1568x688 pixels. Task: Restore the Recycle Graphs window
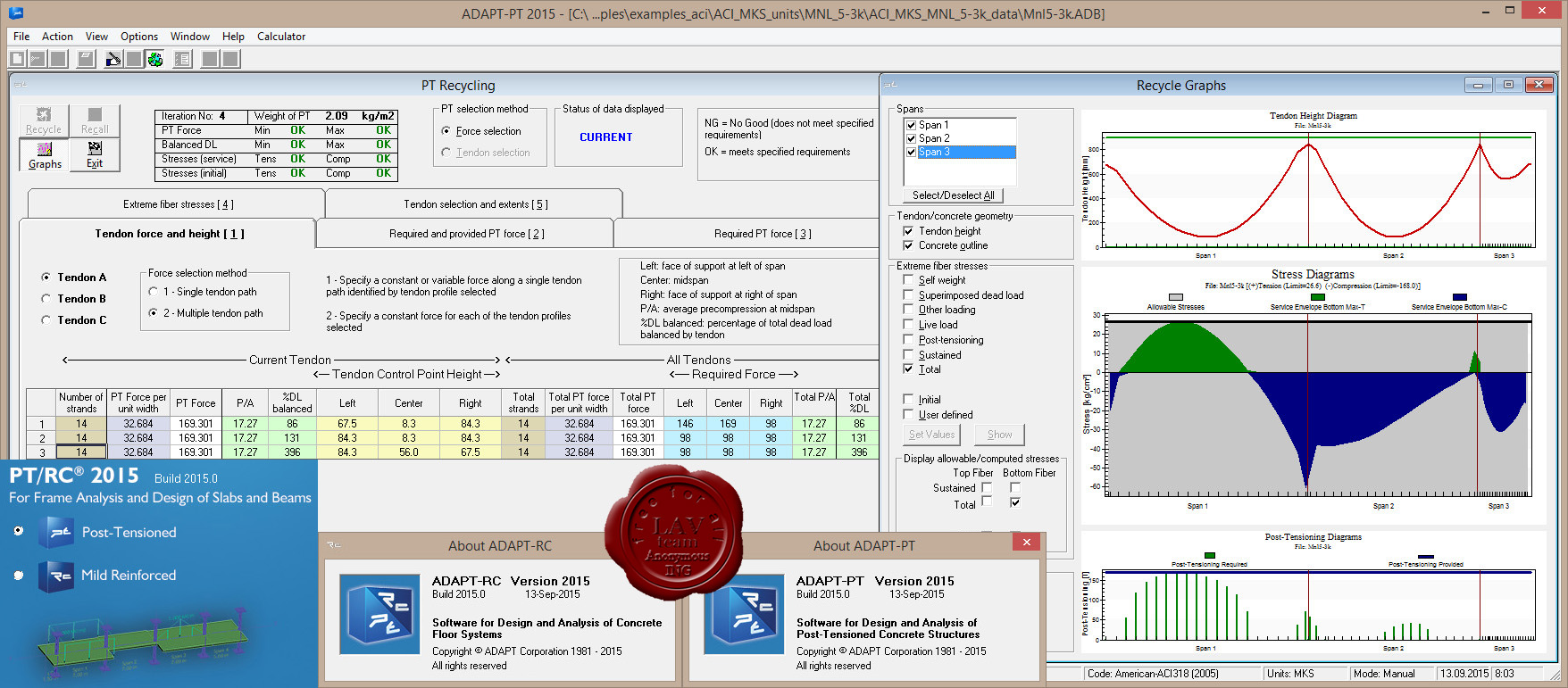coord(1508,85)
